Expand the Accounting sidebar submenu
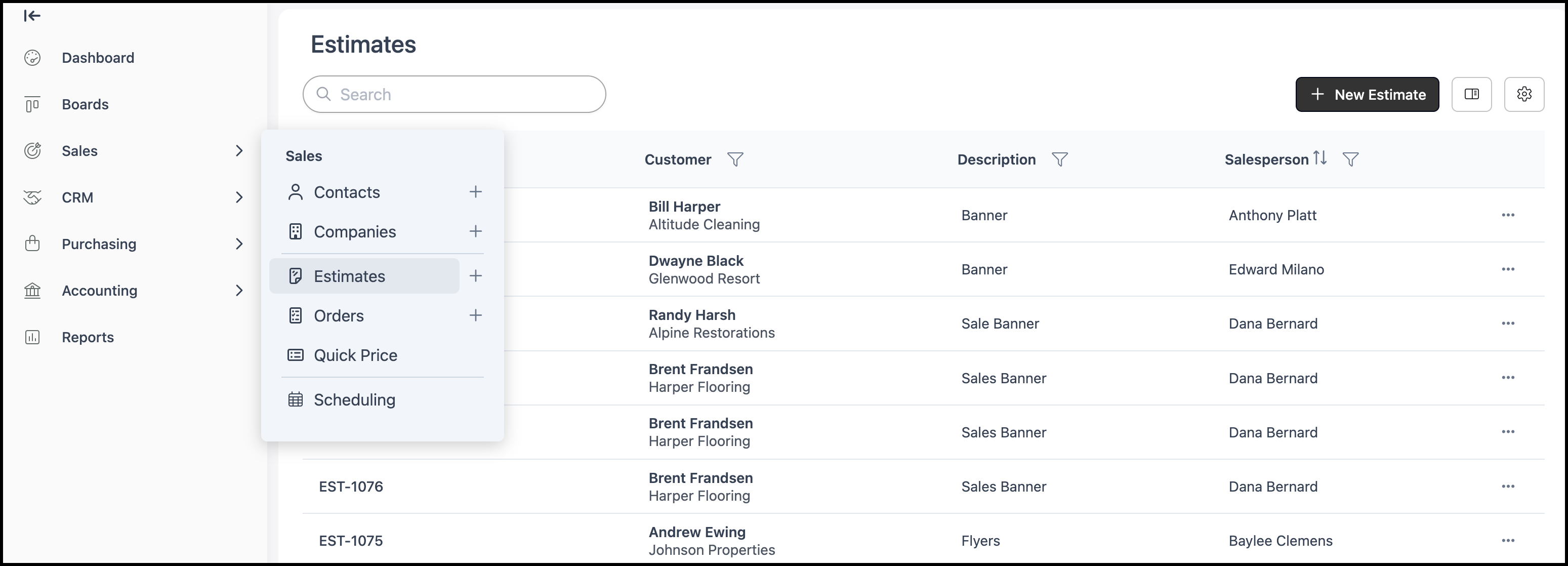The image size is (1568, 566). click(x=239, y=290)
